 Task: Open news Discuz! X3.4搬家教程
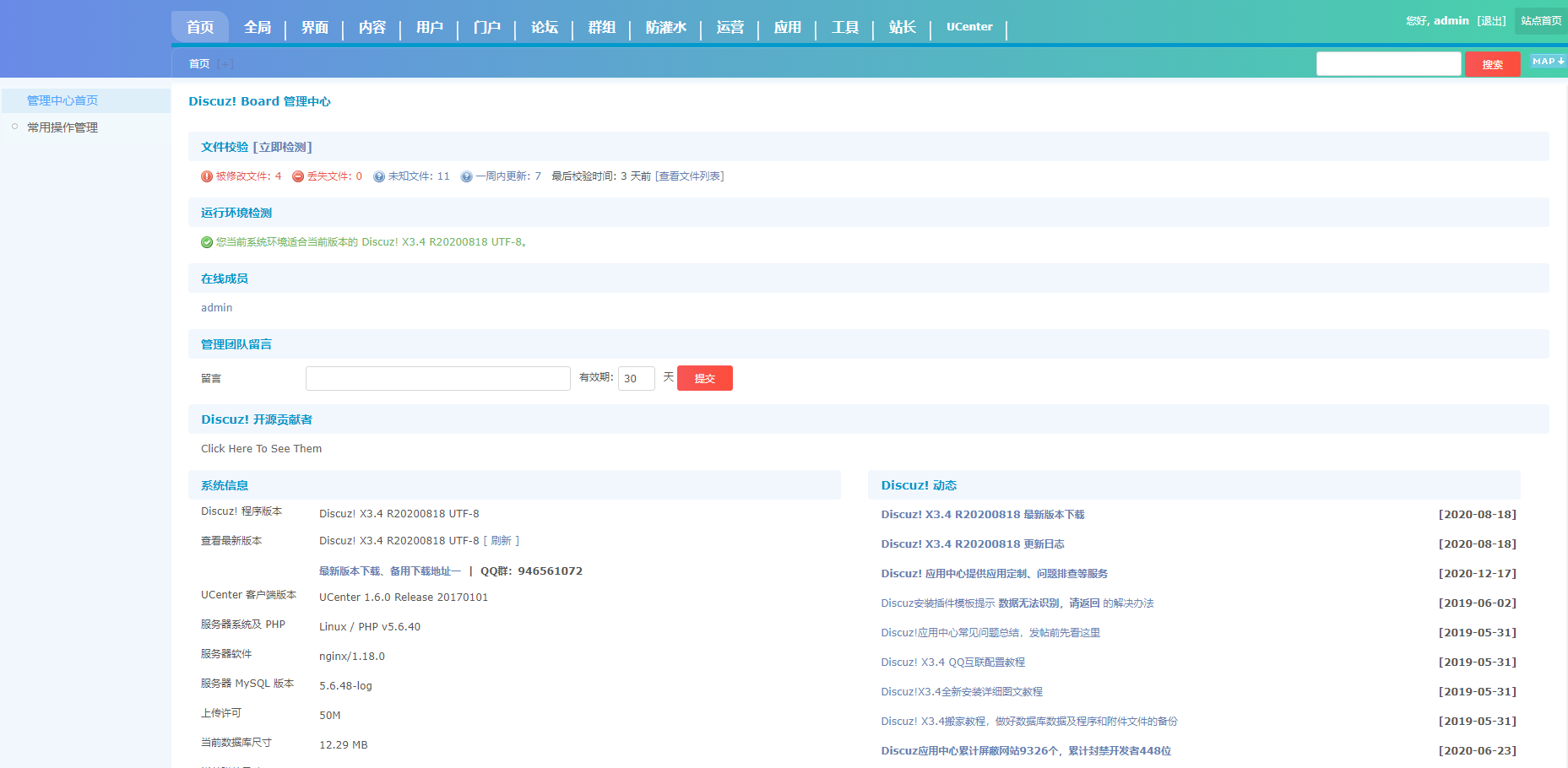pyautogui.click(x=1029, y=722)
